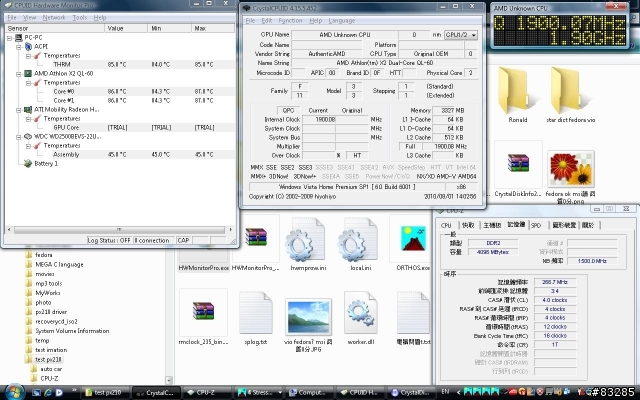Click the Windows Start orb
Viewport: 640px width, 400px height.
pyautogui.click(x=14, y=392)
